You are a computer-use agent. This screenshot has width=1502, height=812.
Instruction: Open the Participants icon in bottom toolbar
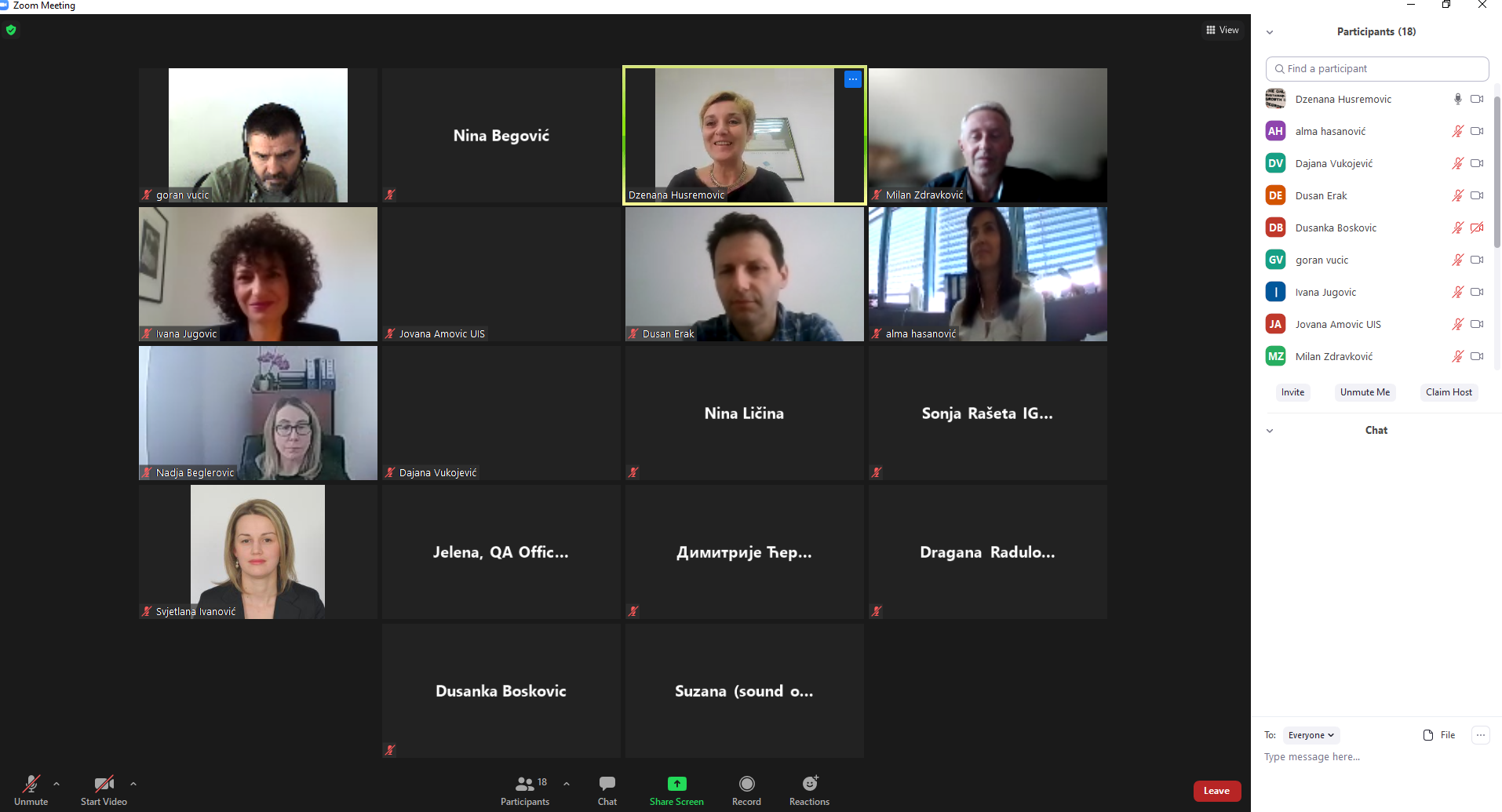pyautogui.click(x=524, y=784)
